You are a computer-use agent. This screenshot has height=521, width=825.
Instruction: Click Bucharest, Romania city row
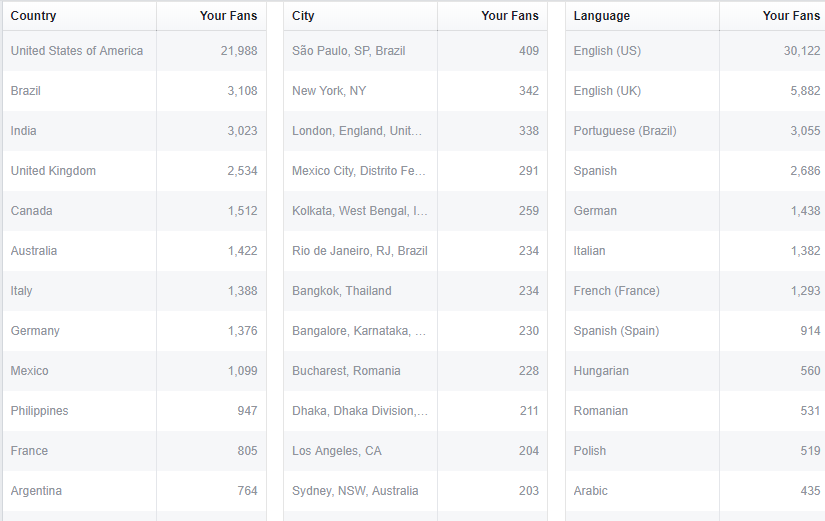click(346, 371)
